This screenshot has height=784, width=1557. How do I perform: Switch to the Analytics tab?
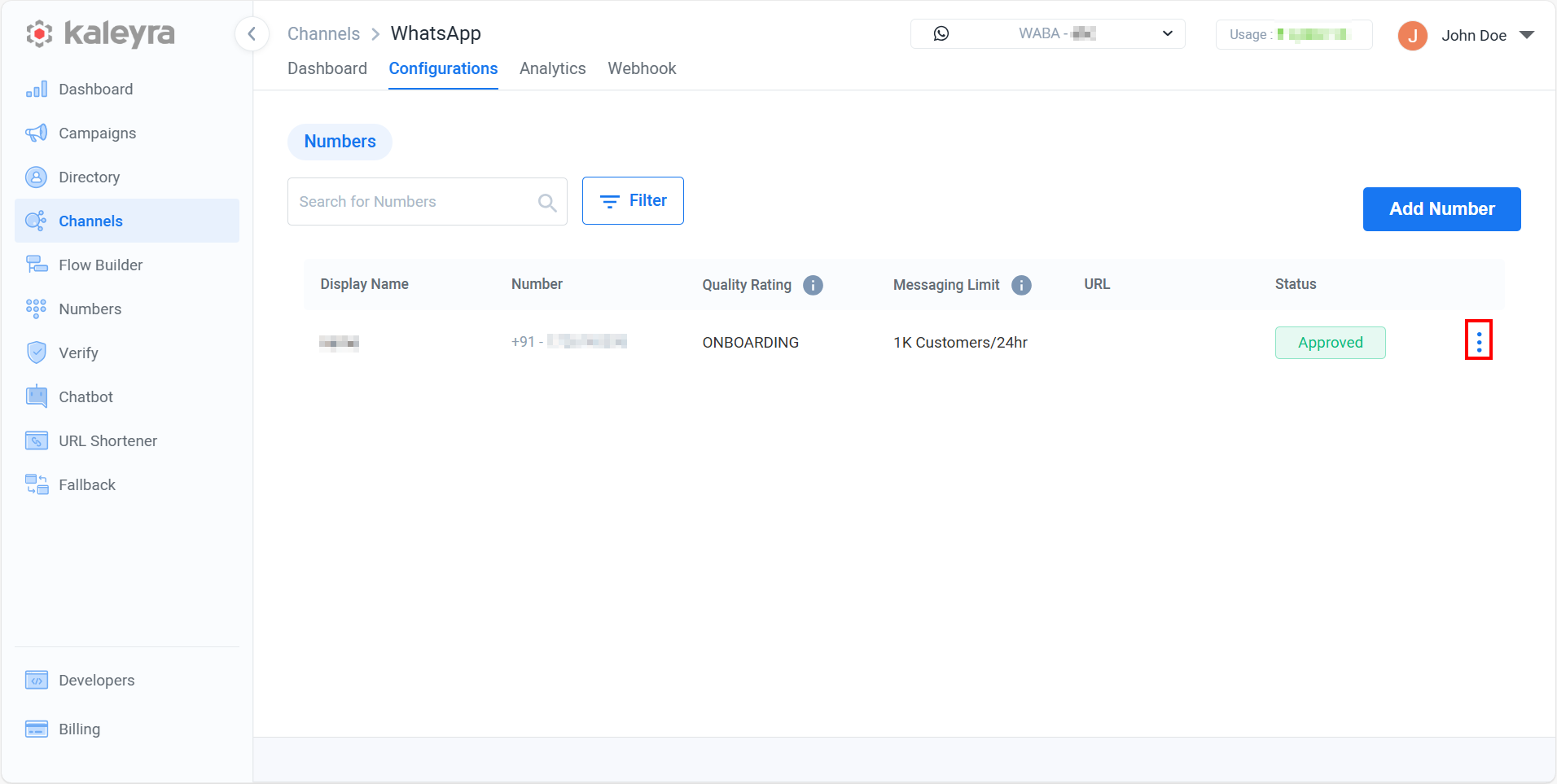pyautogui.click(x=553, y=68)
